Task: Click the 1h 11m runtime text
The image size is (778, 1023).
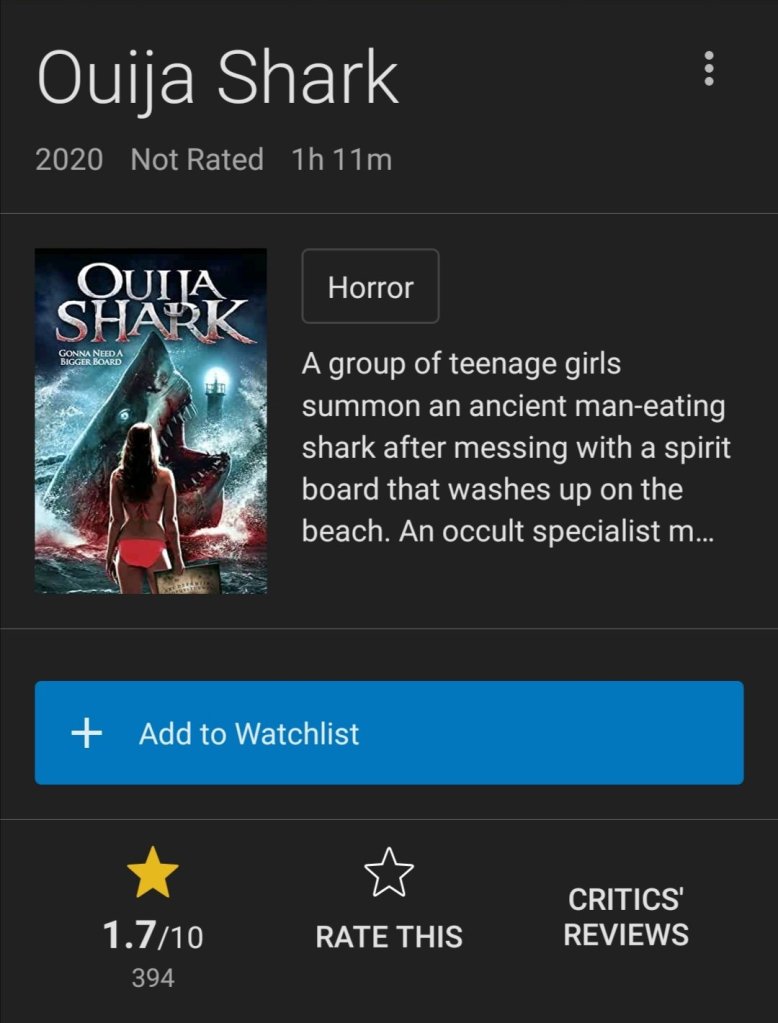Action: tap(342, 160)
